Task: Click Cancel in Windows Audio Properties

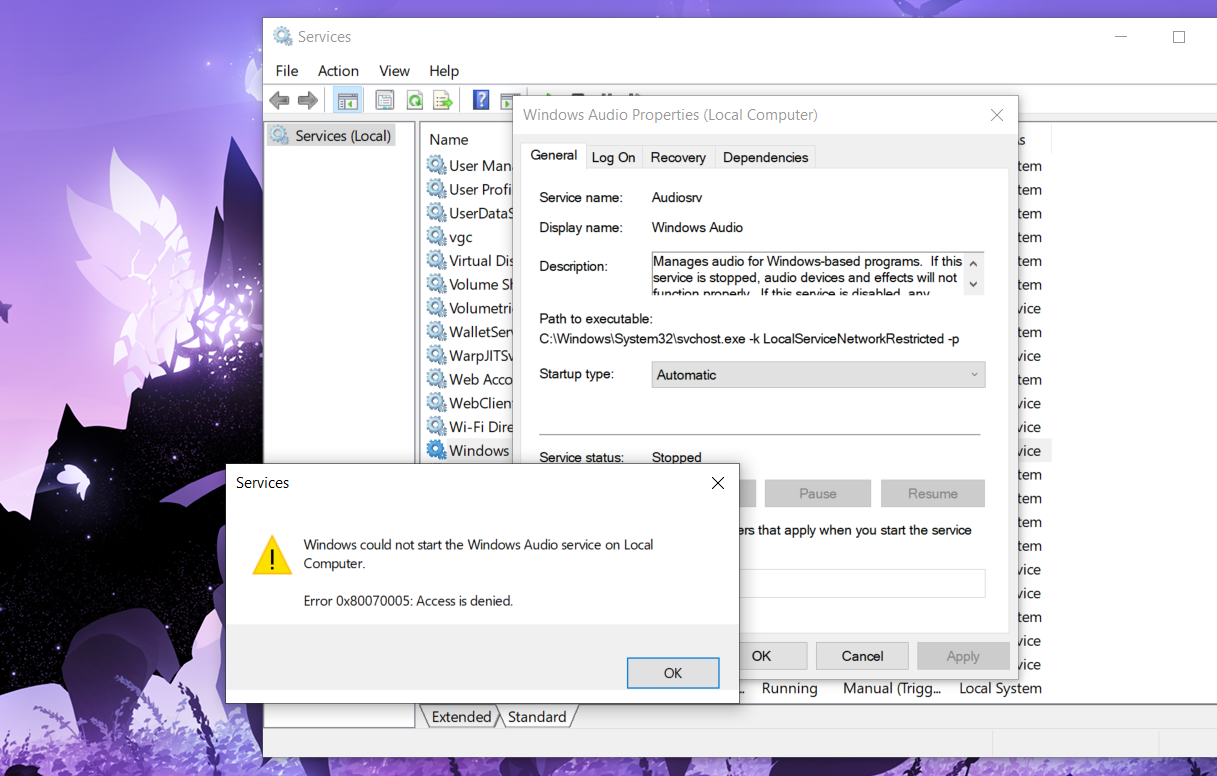Action: pyautogui.click(x=862, y=656)
